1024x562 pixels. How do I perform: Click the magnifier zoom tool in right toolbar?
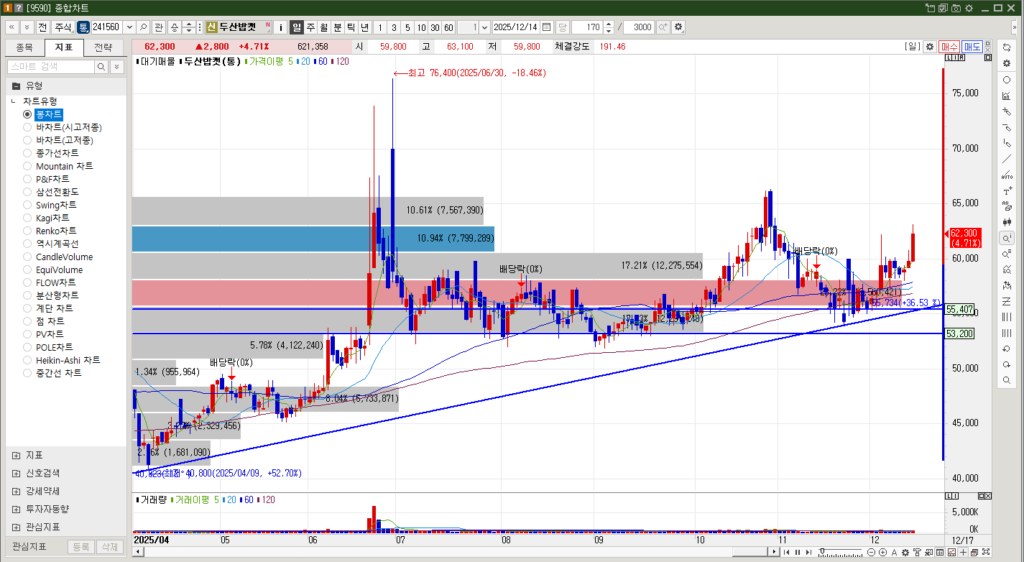click(1006, 238)
